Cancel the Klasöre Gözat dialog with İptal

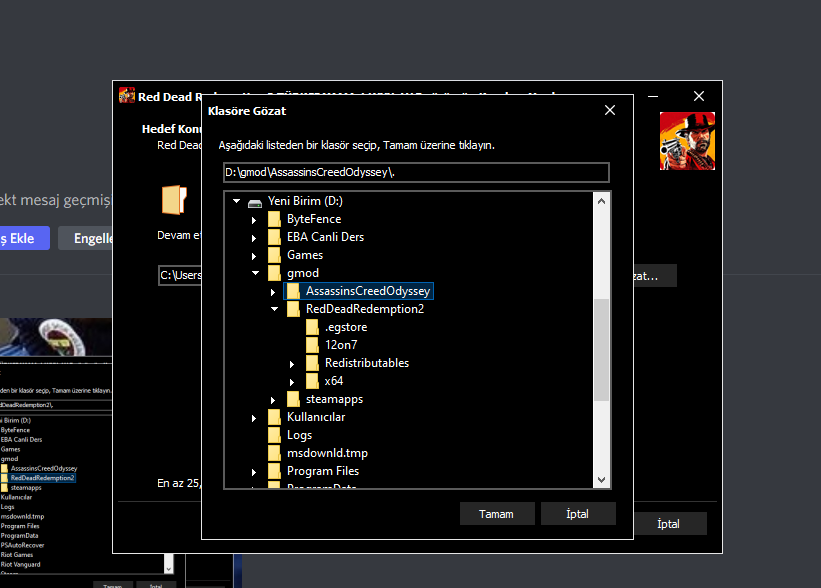[x=578, y=514]
